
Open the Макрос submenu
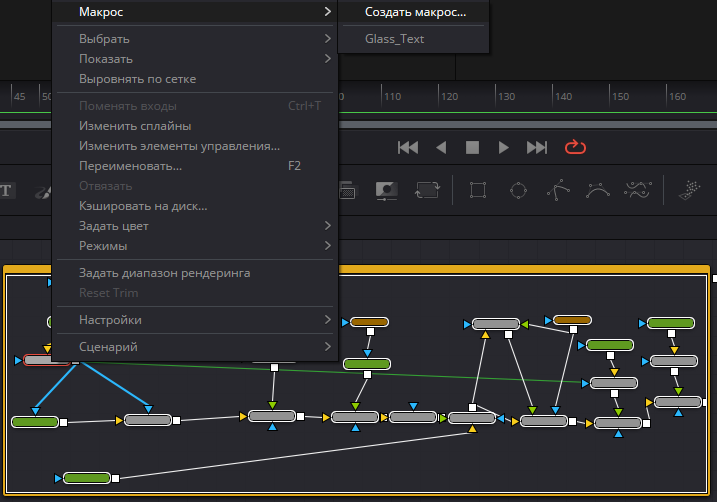tap(195, 11)
